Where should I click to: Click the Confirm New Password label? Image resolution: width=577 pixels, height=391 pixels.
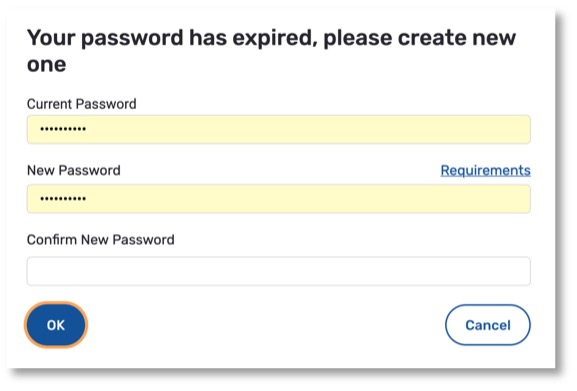tap(100, 240)
